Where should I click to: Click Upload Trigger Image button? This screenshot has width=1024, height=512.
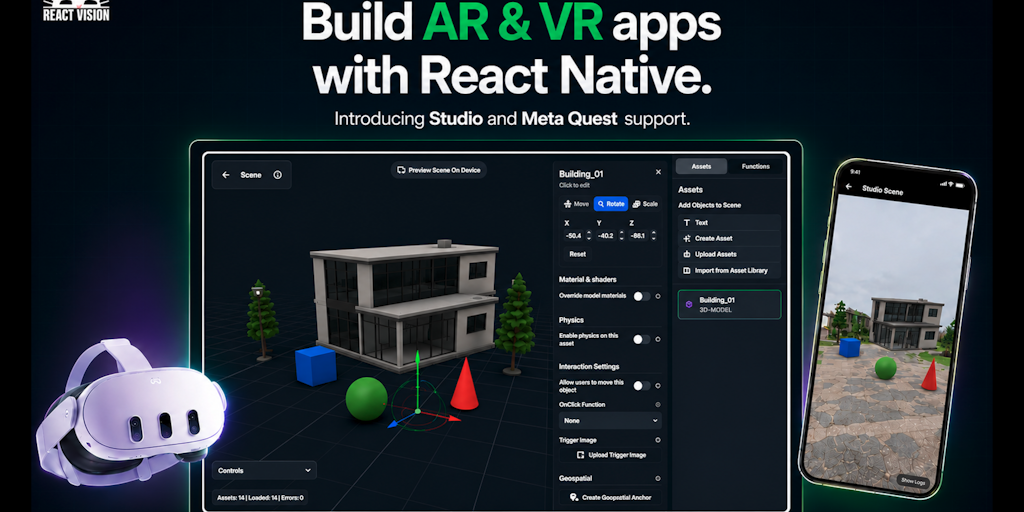coord(611,455)
